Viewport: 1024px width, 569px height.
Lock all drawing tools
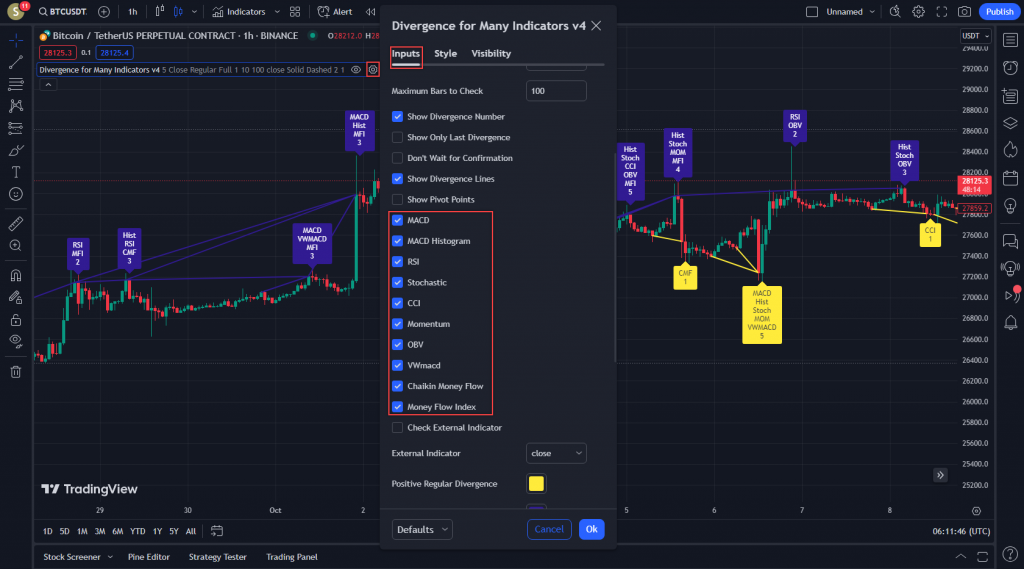coord(16,320)
